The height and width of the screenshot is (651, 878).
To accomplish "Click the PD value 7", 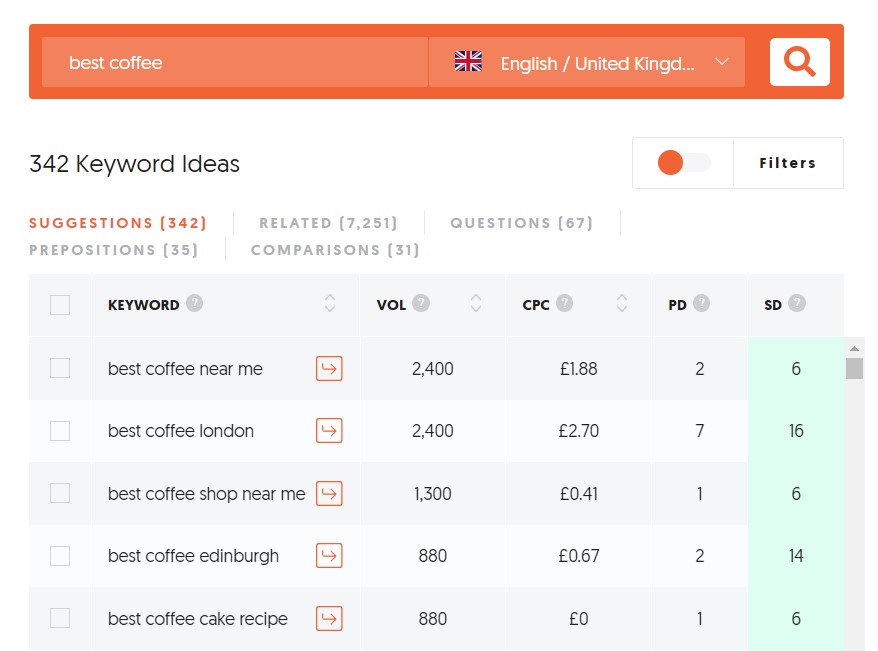I will click(699, 431).
